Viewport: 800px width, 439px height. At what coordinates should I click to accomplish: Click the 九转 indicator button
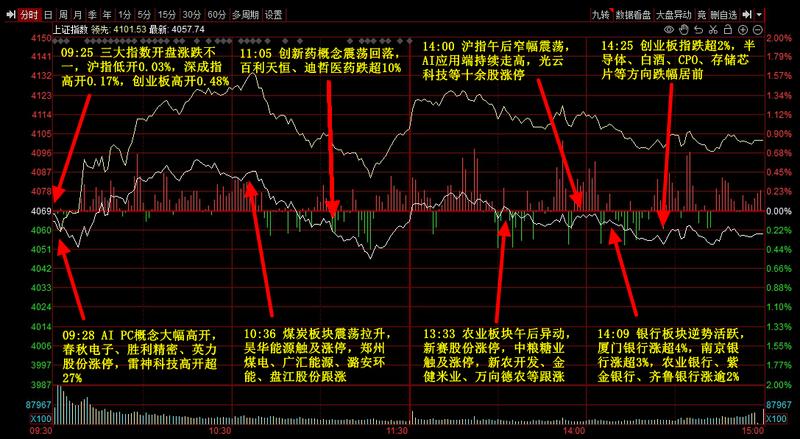(601, 15)
